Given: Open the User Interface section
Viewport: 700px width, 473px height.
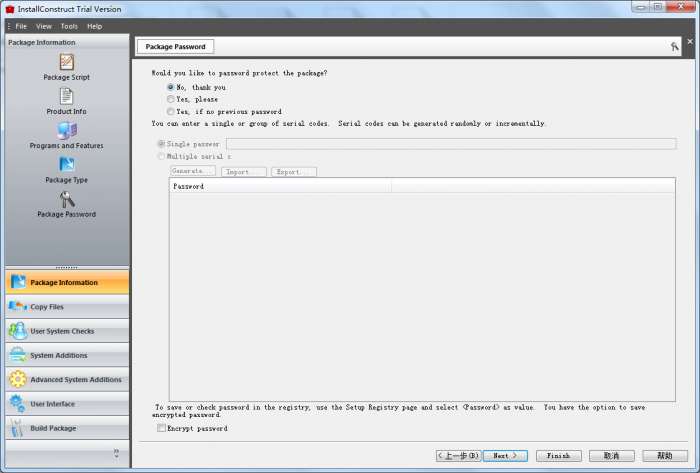Looking at the screenshot, I should click(67, 404).
